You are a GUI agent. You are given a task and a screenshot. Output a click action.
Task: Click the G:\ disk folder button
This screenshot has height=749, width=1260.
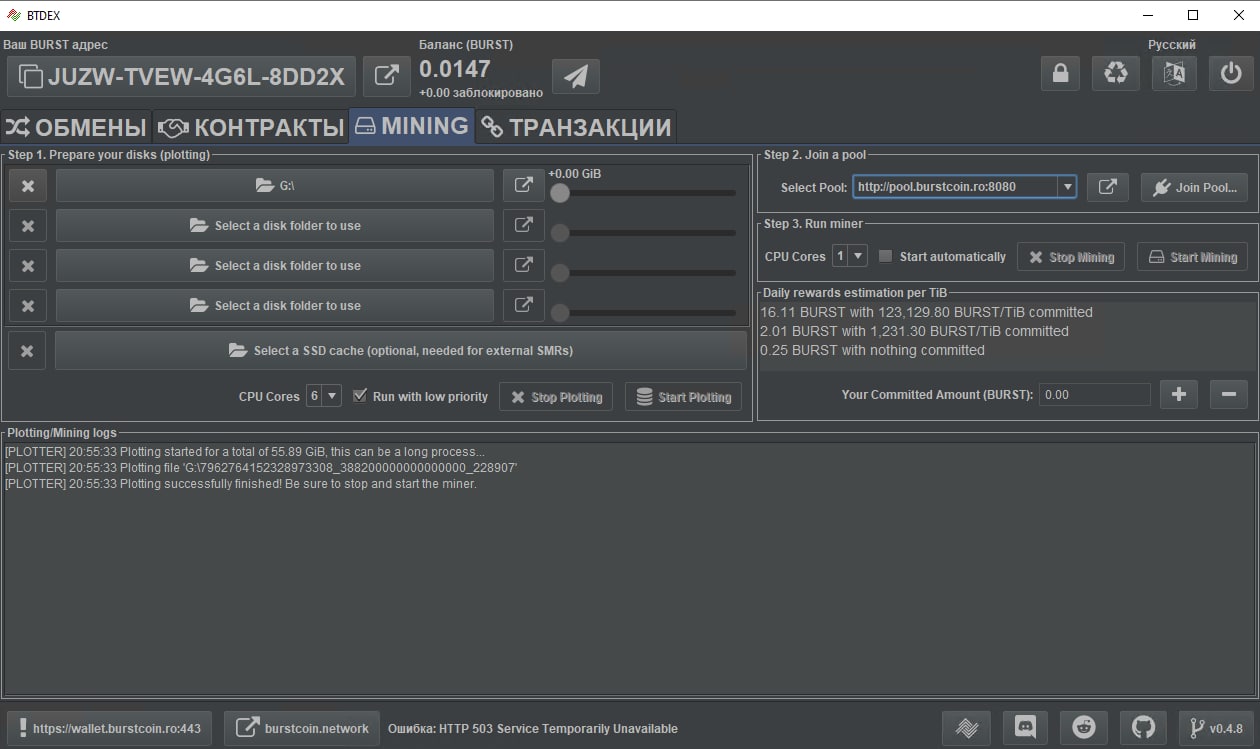point(275,186)
